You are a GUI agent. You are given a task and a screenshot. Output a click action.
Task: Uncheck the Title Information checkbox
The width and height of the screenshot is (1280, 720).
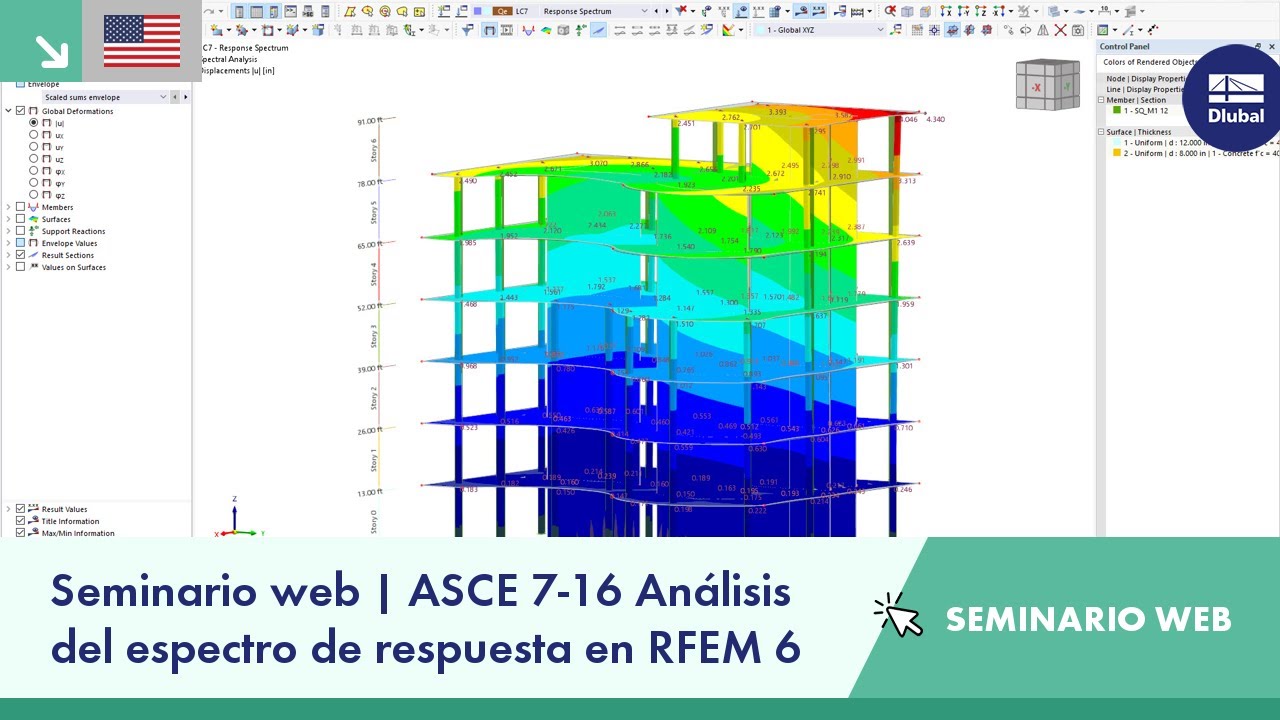[20, 521]
